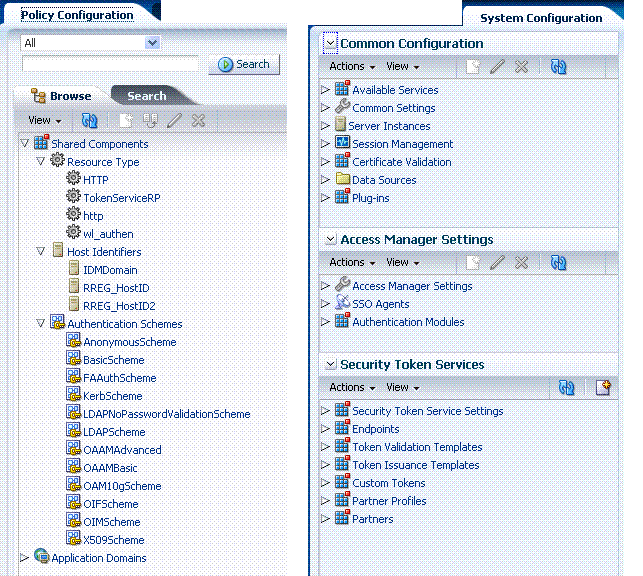Click the refresh icon in Security Token Services toolbar
643x576 pixels.
[567, 387]
